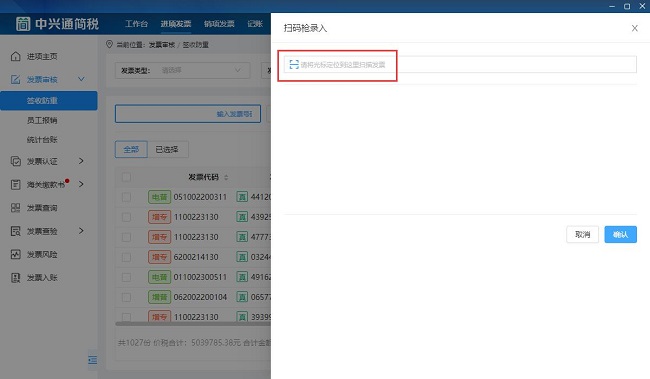The image size is (650, 379).
Task: Click the 增专 tag on row 6200214130
Action: (159, 257)
